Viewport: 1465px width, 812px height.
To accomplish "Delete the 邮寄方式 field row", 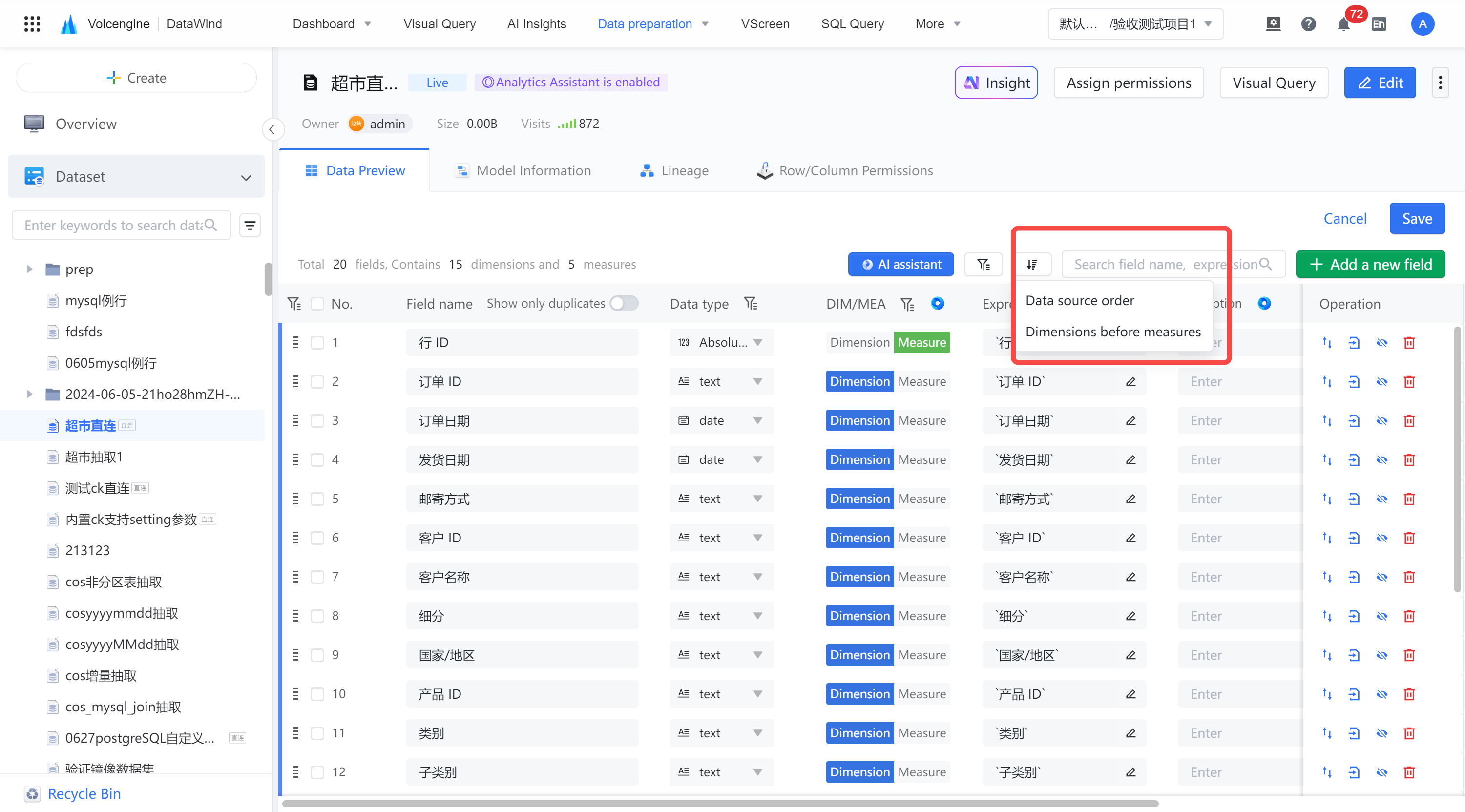I will [x=1409, y=499].
